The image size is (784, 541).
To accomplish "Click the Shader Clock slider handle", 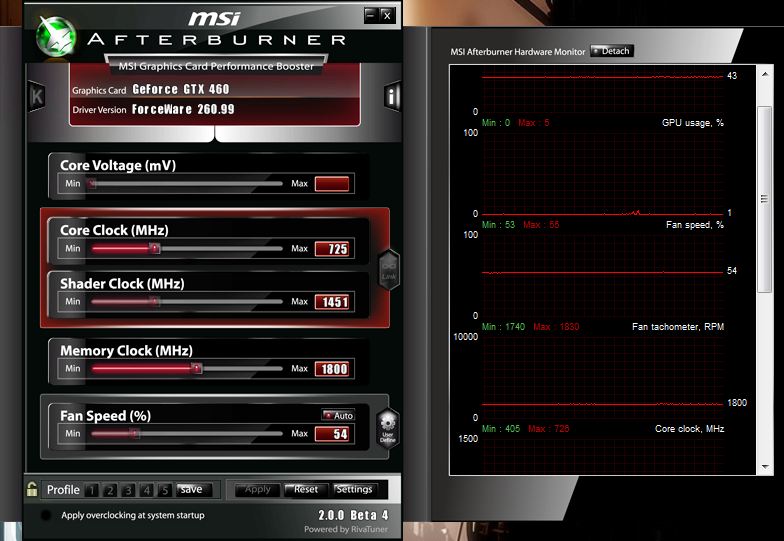I will click(155, 302).
